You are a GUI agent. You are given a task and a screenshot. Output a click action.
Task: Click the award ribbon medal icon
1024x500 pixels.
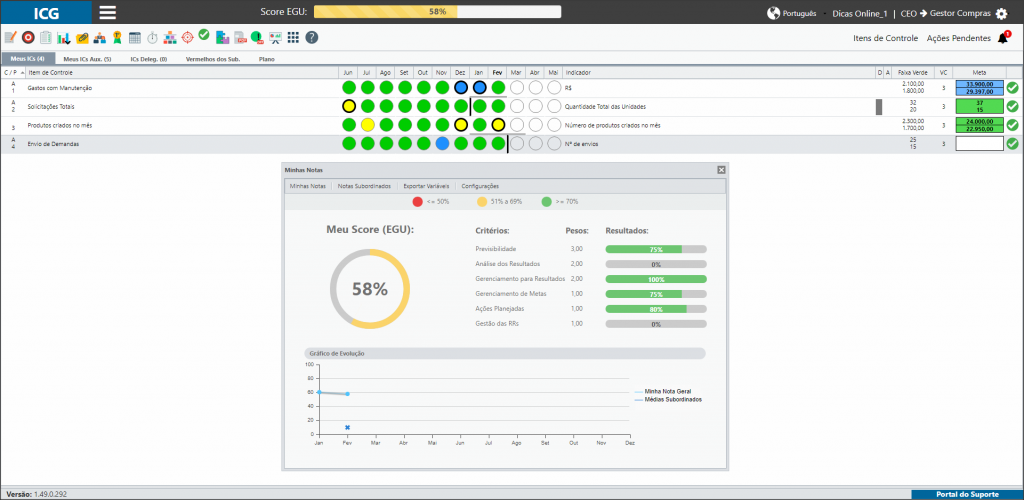click(x=117, y=38)
